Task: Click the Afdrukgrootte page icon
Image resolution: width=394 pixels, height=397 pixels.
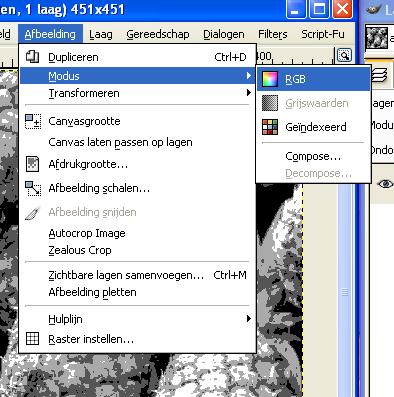Action: click(33, 164)
